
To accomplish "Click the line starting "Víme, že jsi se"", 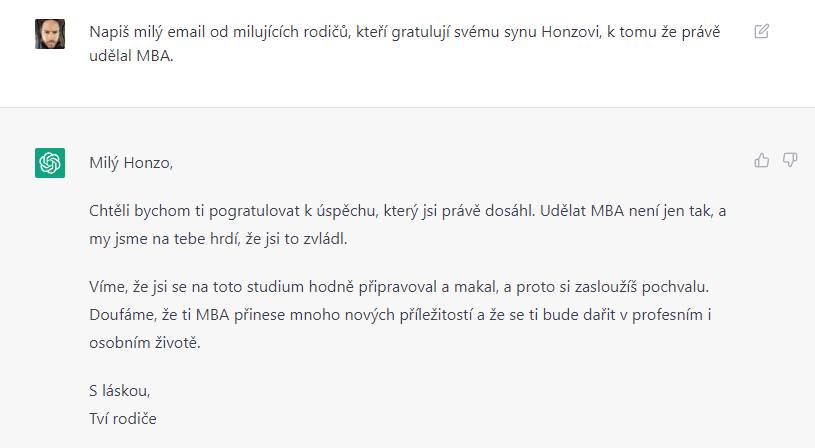I will pos(411,288).
